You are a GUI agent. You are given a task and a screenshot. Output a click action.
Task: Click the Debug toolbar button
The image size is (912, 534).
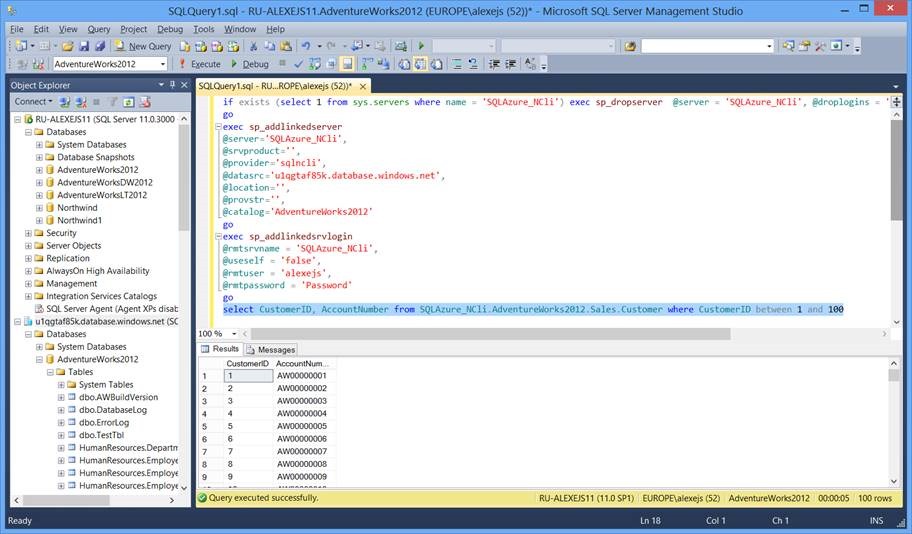[x=250, y=64]
